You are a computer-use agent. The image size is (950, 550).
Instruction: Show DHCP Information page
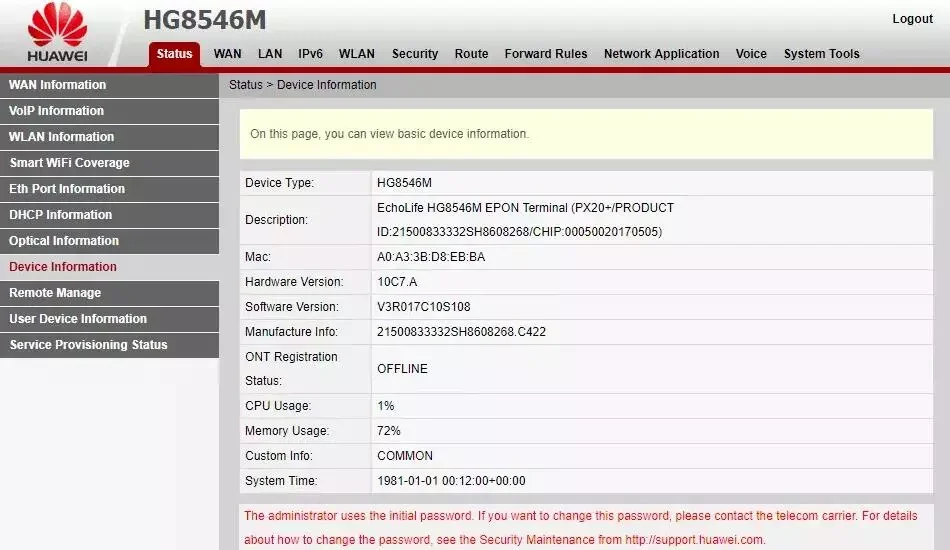tap(61, 215)
